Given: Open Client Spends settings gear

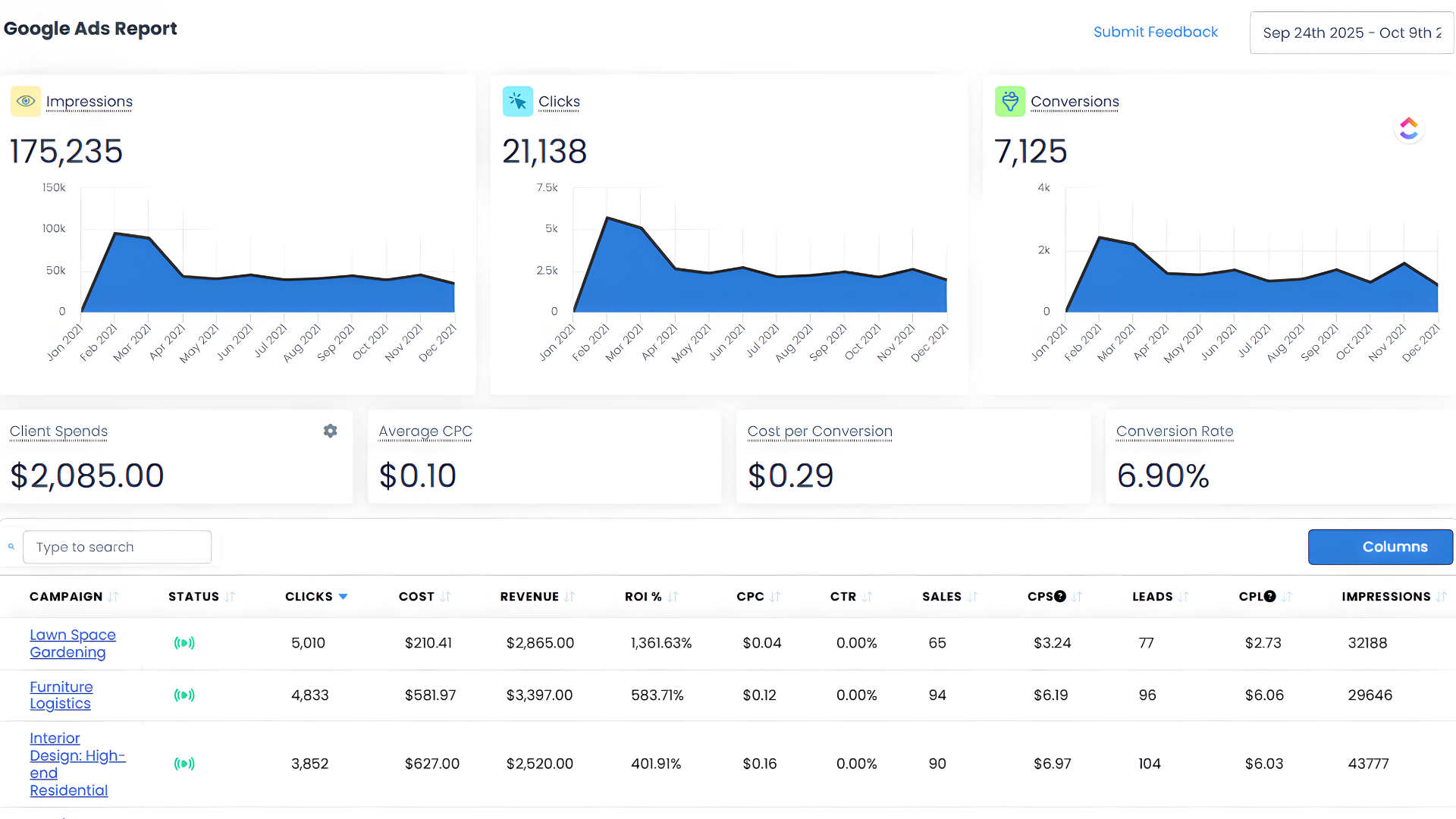Looking at the screenshot, I should [330, 431].
